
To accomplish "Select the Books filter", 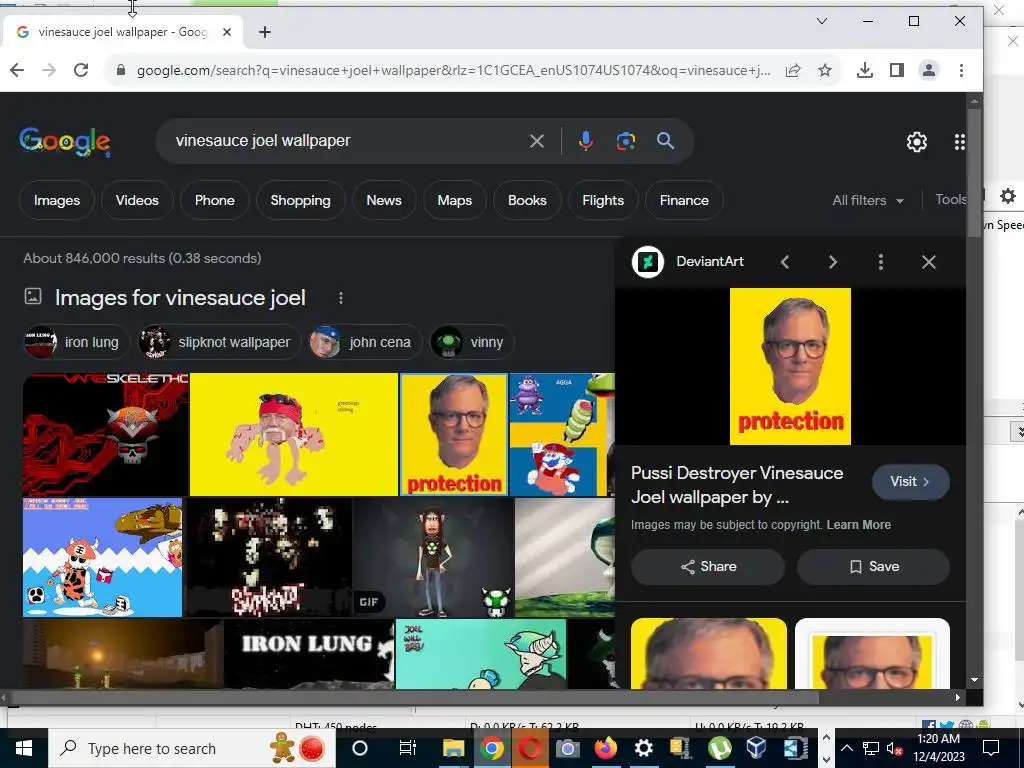I will tap(527, 200).
